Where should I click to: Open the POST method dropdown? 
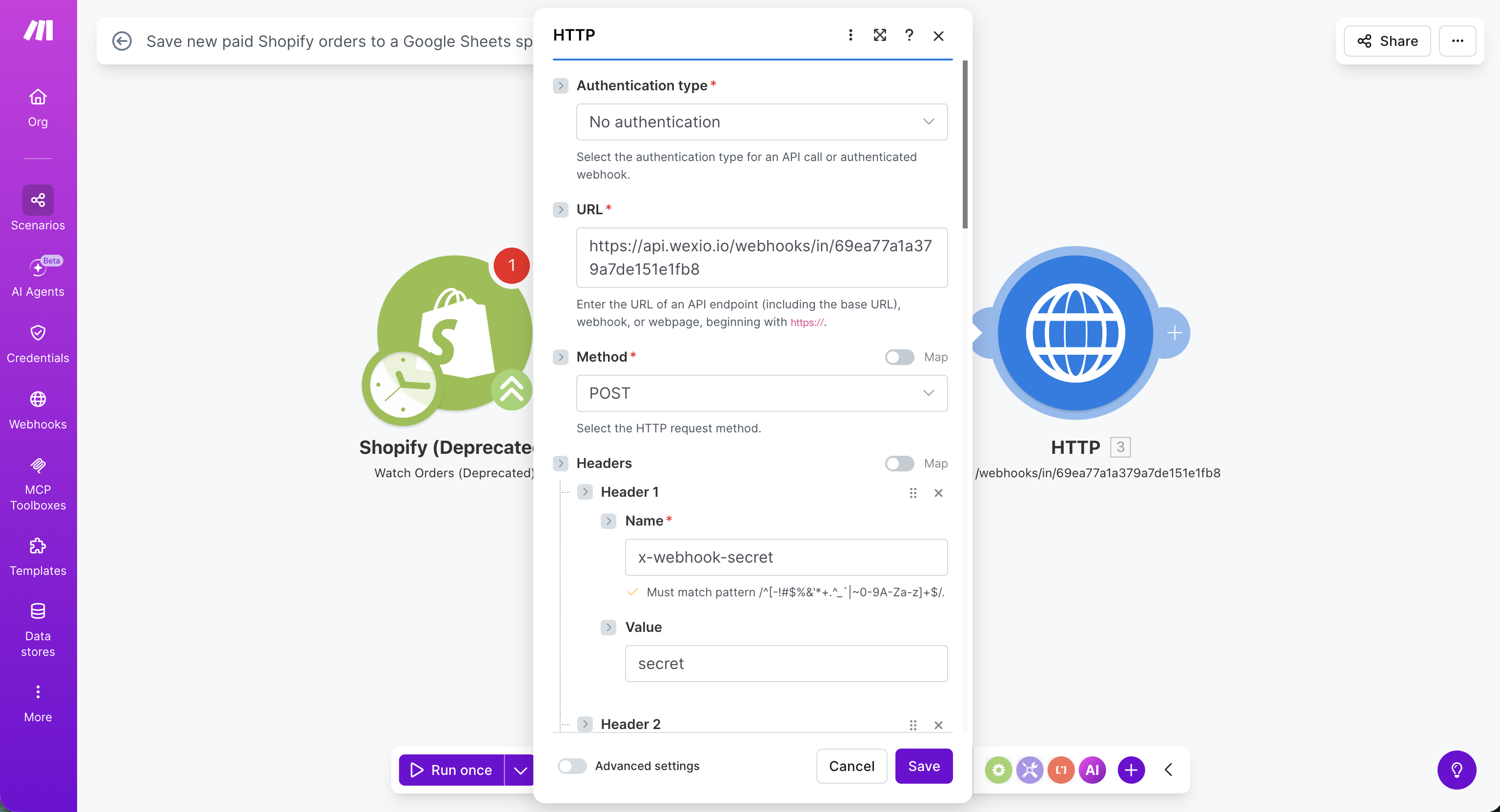pyautogui.click(x=761, y=393)
